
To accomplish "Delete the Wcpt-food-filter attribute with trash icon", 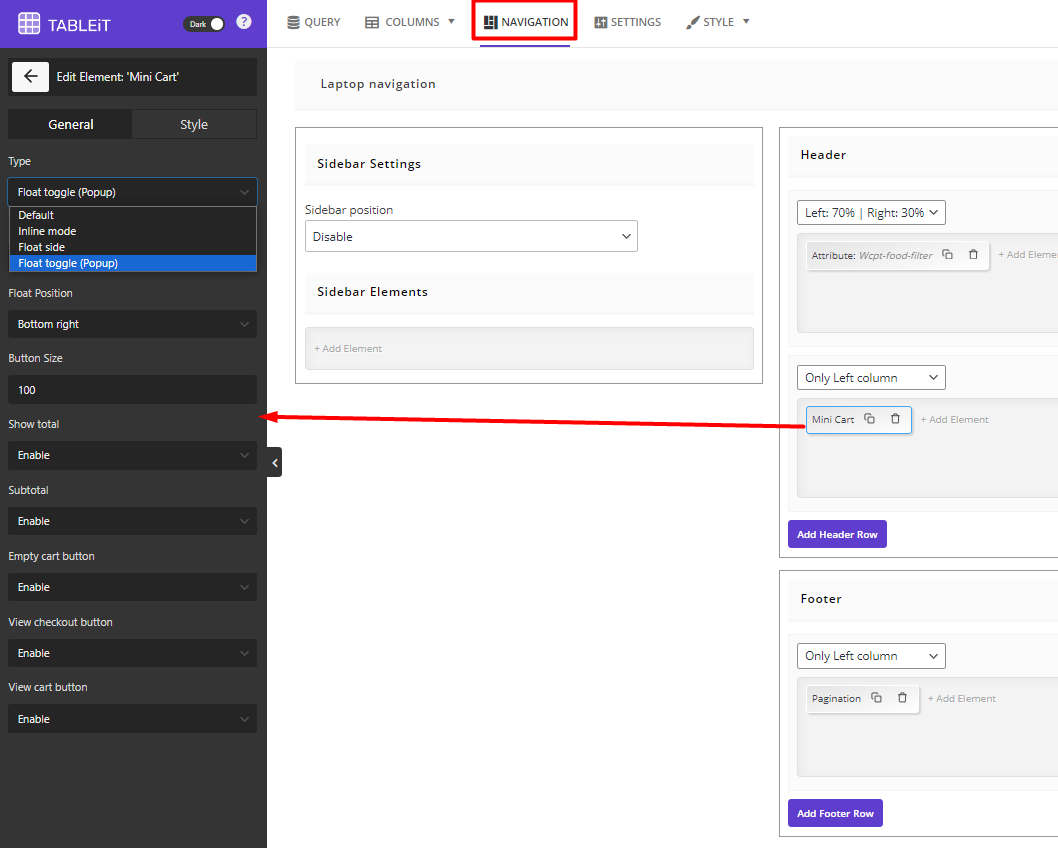I will point(973,255).
